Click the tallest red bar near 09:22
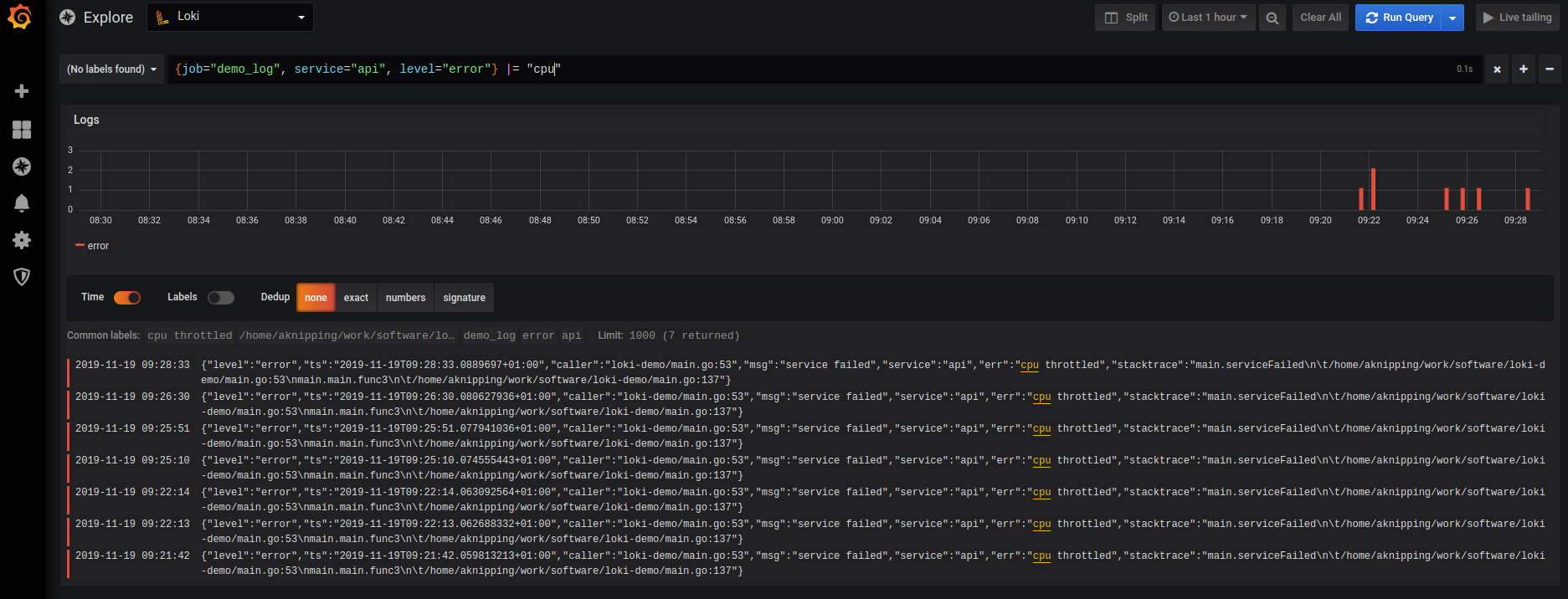 [1373, 189]
